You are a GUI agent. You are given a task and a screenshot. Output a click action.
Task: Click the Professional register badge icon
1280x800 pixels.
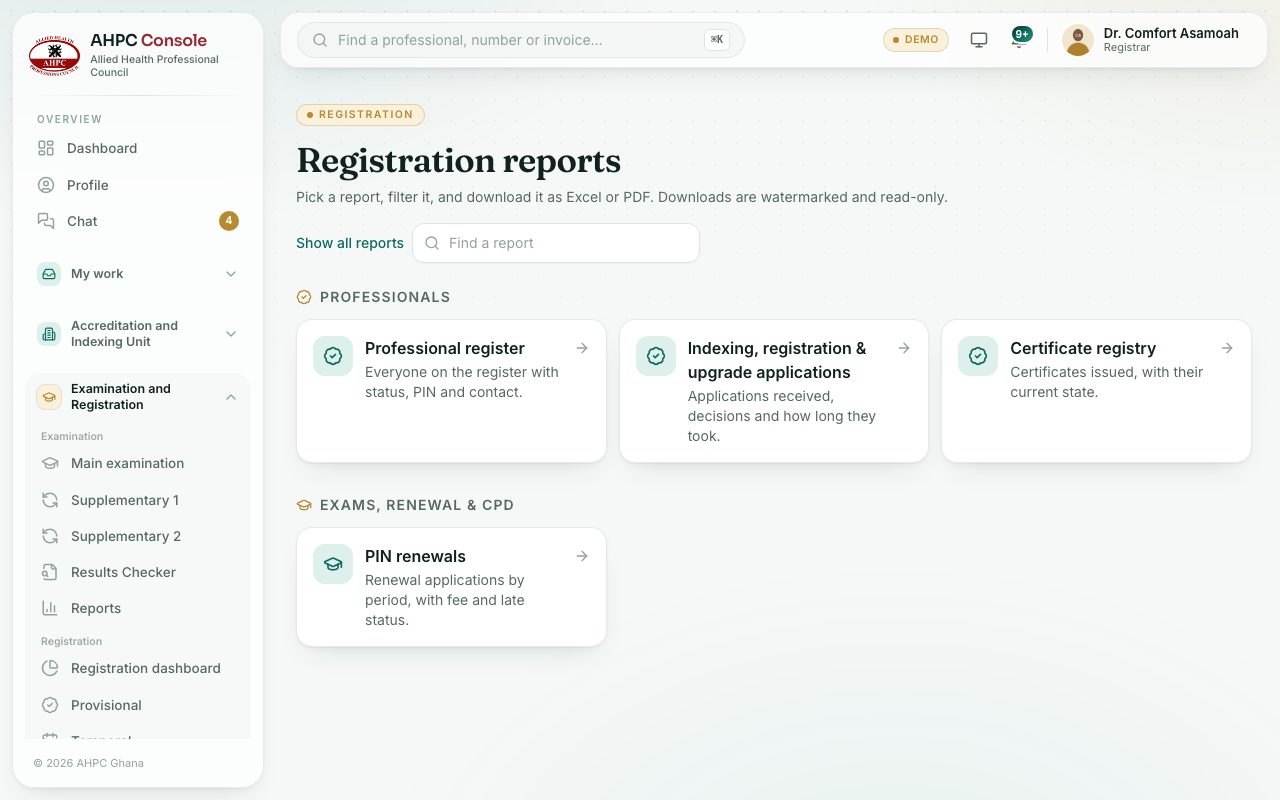click(x=333, y=356)
